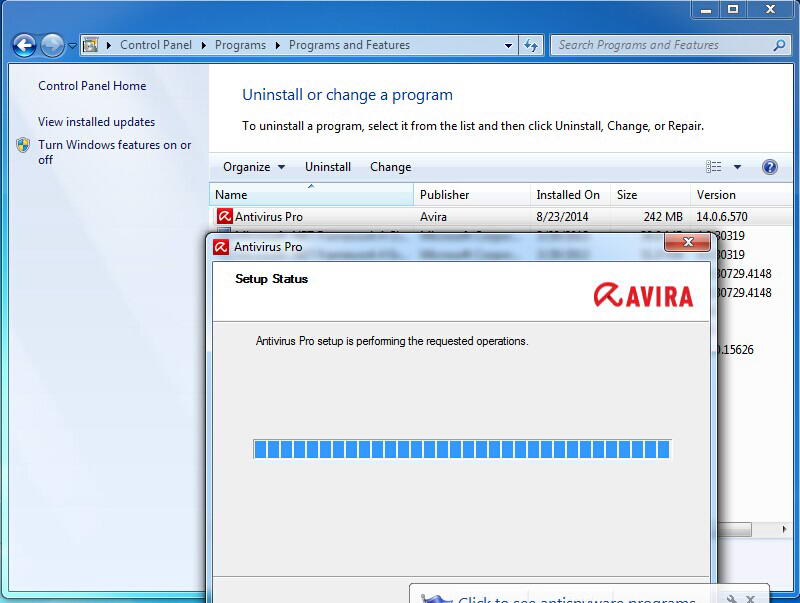This screenshot has width=800, height=603.
Task: Minimize the Programs and Features window
Action: 706,10
